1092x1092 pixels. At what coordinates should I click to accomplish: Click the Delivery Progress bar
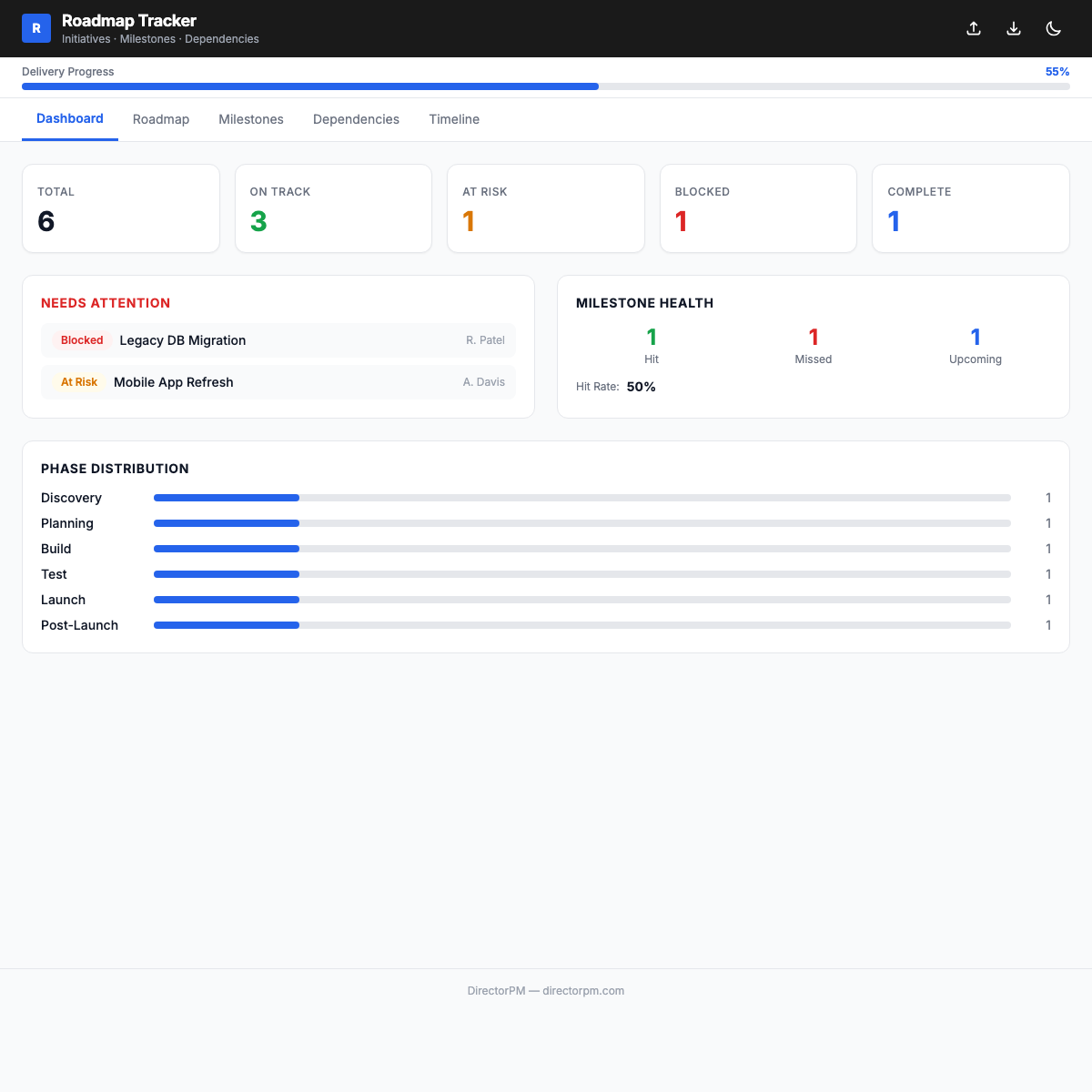pos(546,86)
